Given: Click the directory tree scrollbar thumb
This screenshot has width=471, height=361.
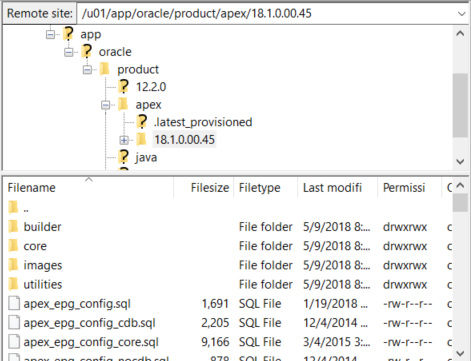Looking at the screenshot, I should 460,105.
